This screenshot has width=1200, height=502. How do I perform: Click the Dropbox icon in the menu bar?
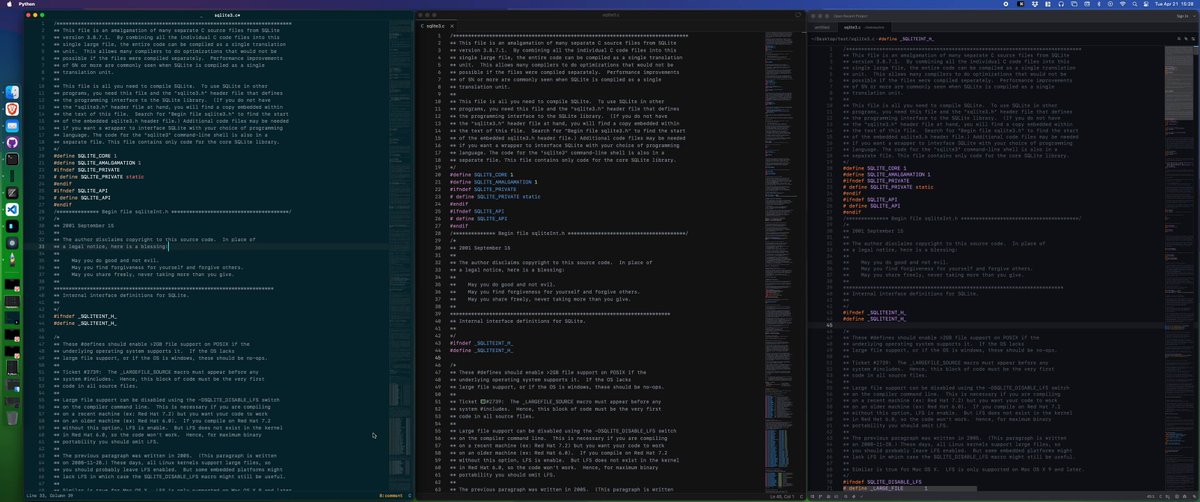(1035, 4)
